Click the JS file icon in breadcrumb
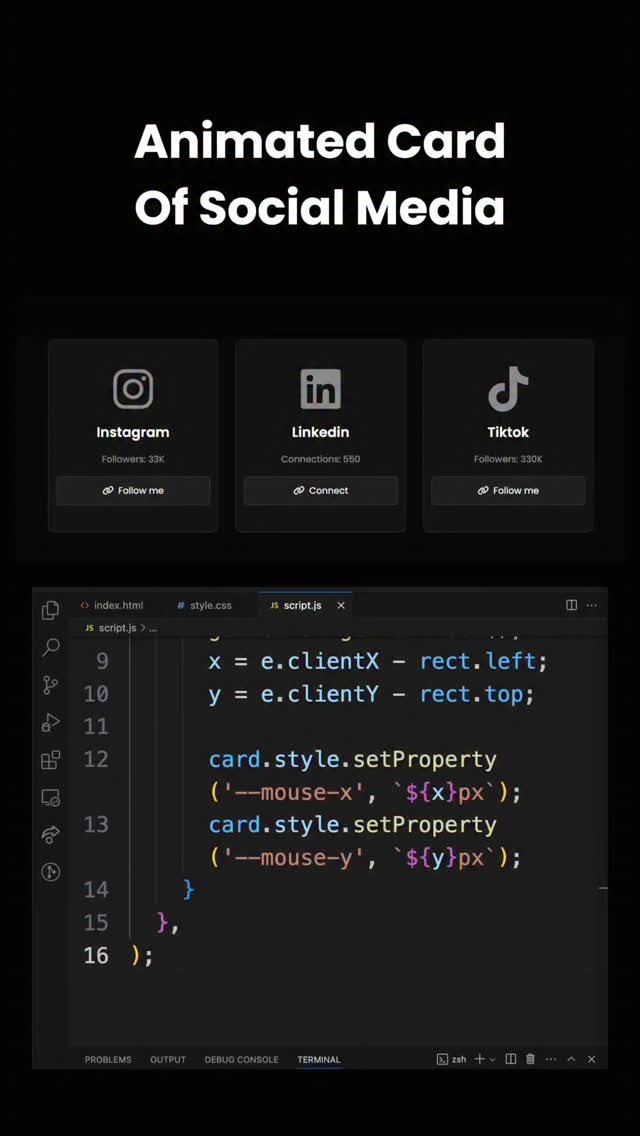Screen dimensions: 640x1136 tap(89, 628)
